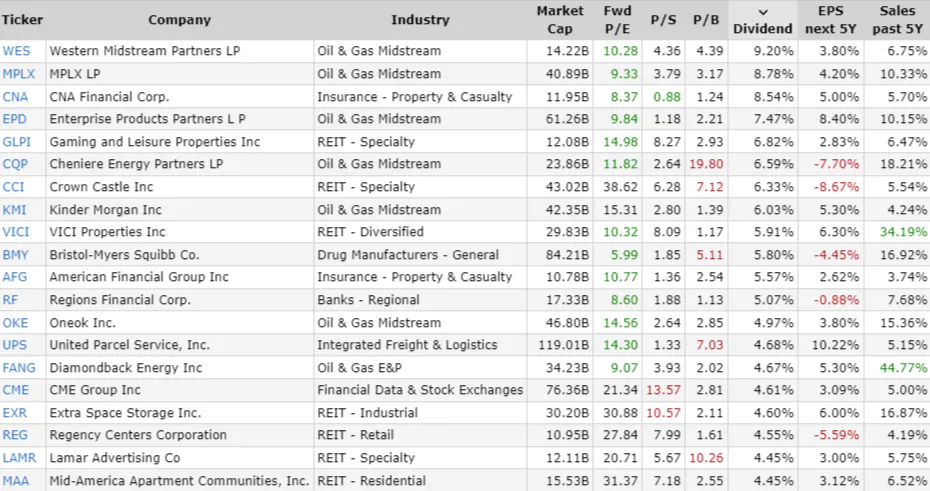Click the green 44.77% sales value

coord(903,368)
